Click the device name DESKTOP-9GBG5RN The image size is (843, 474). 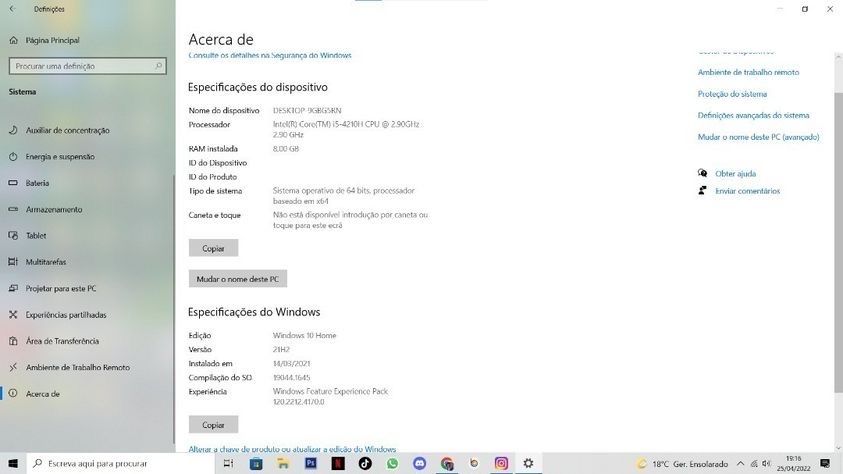coord(307,110)
